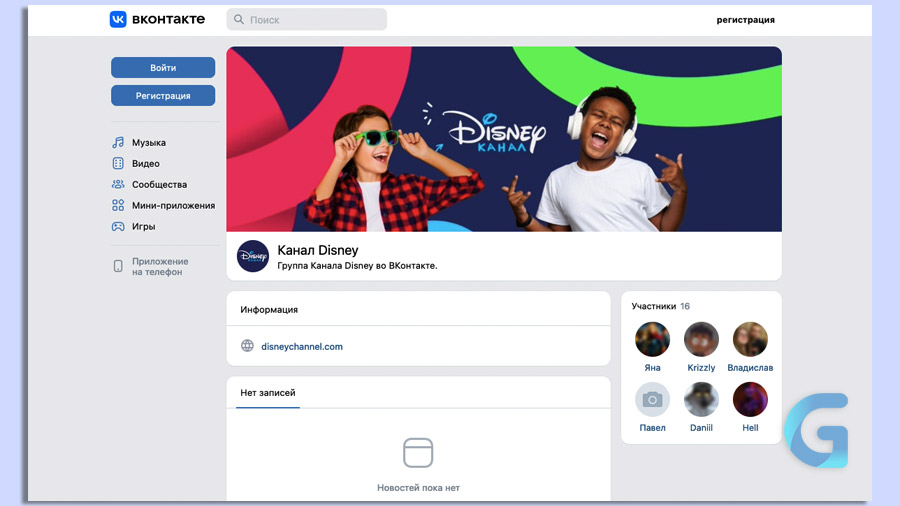This screenshot has height=506, width=900.
Task: Open Павел's profile name link
Action: tap(652, 428)
